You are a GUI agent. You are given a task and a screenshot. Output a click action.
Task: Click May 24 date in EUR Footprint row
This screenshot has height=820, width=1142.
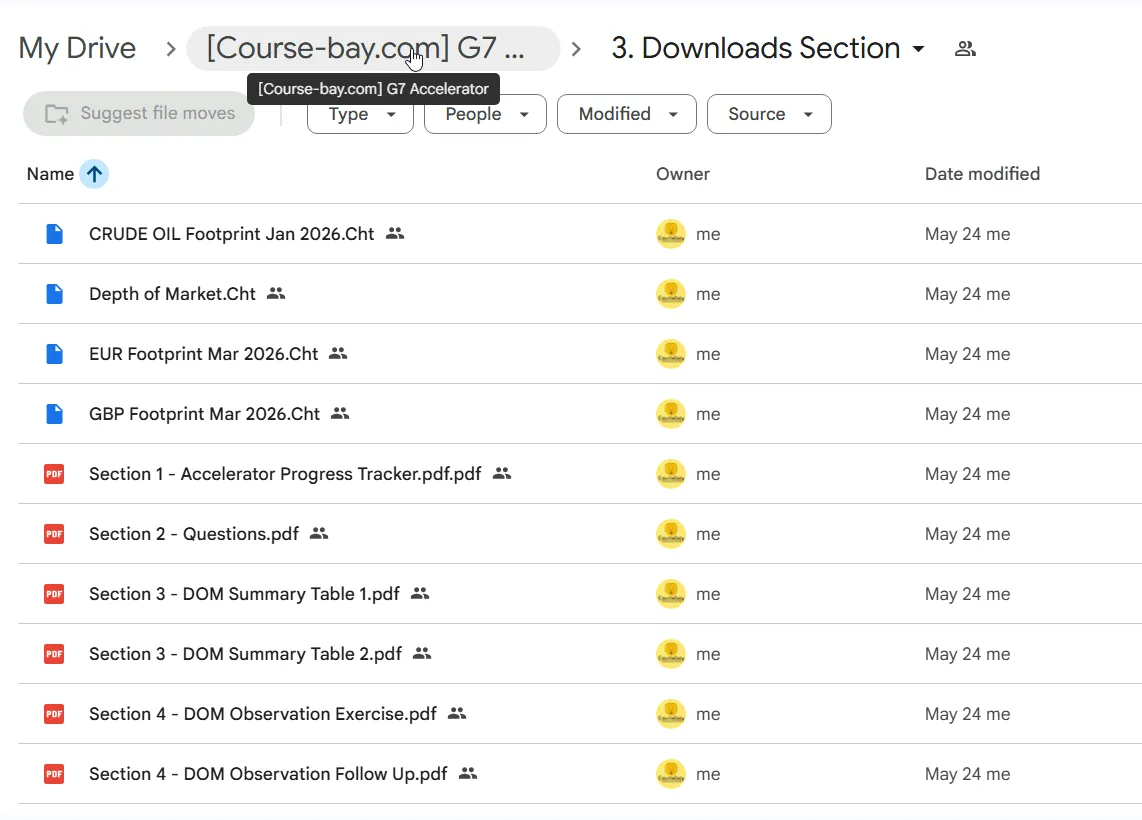(x=967, y=354)
